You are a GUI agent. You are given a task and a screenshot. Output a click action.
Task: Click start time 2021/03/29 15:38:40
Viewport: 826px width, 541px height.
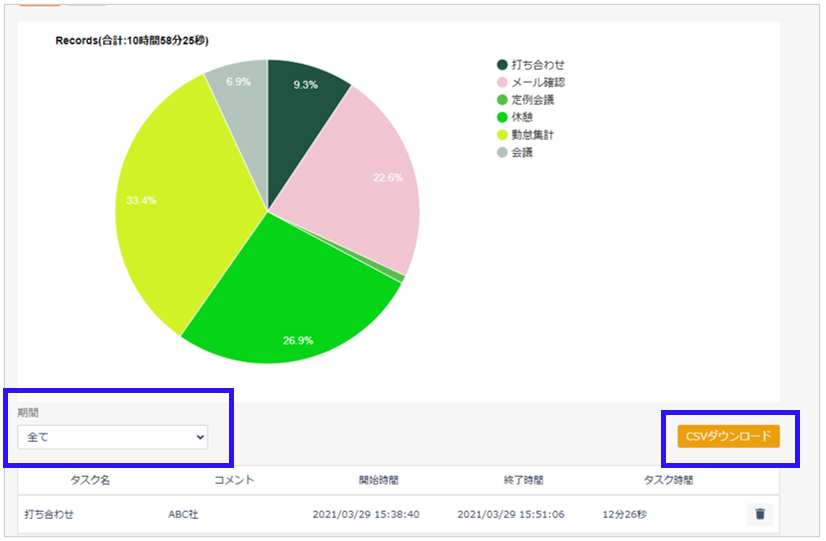366,514
